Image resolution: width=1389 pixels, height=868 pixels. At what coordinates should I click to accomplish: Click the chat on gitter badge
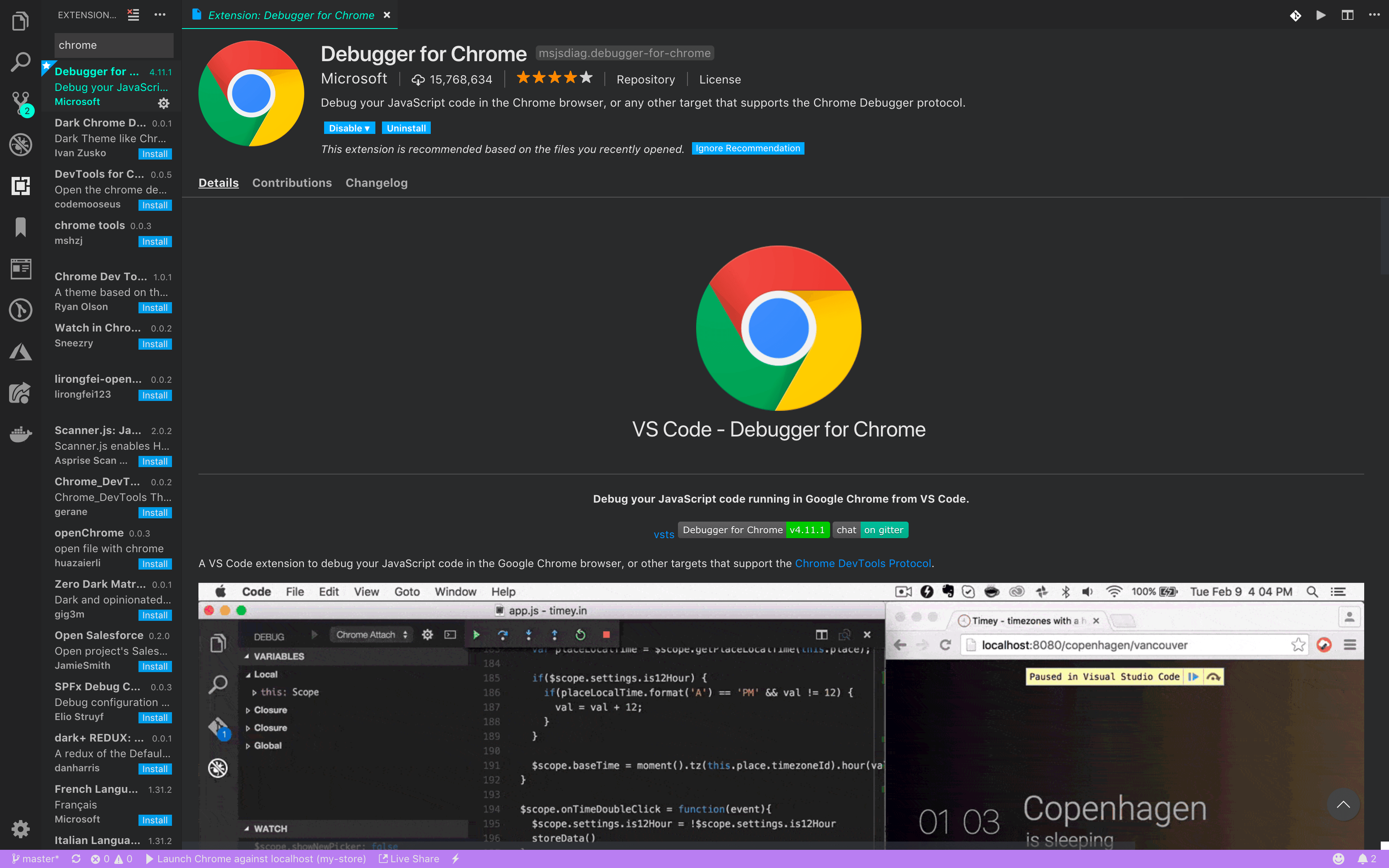[870, 530]
